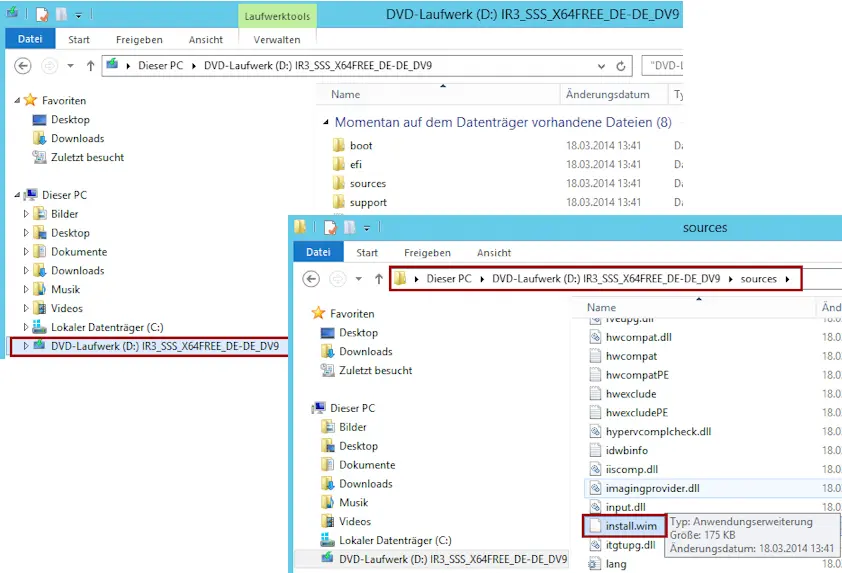Open the blue Datei menu in sources window
842x573 pixels.
(317, 253)
